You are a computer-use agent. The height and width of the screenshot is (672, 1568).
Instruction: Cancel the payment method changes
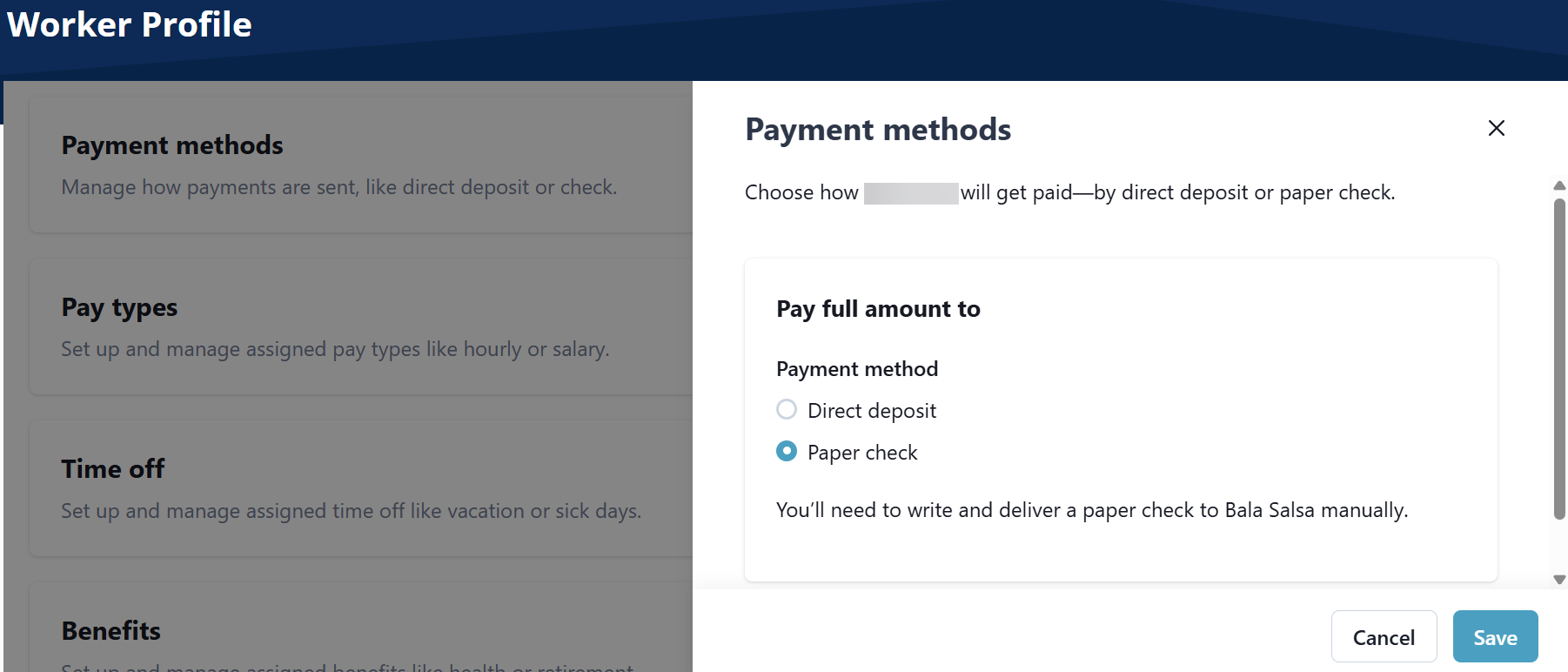[x=1384, y=637]
